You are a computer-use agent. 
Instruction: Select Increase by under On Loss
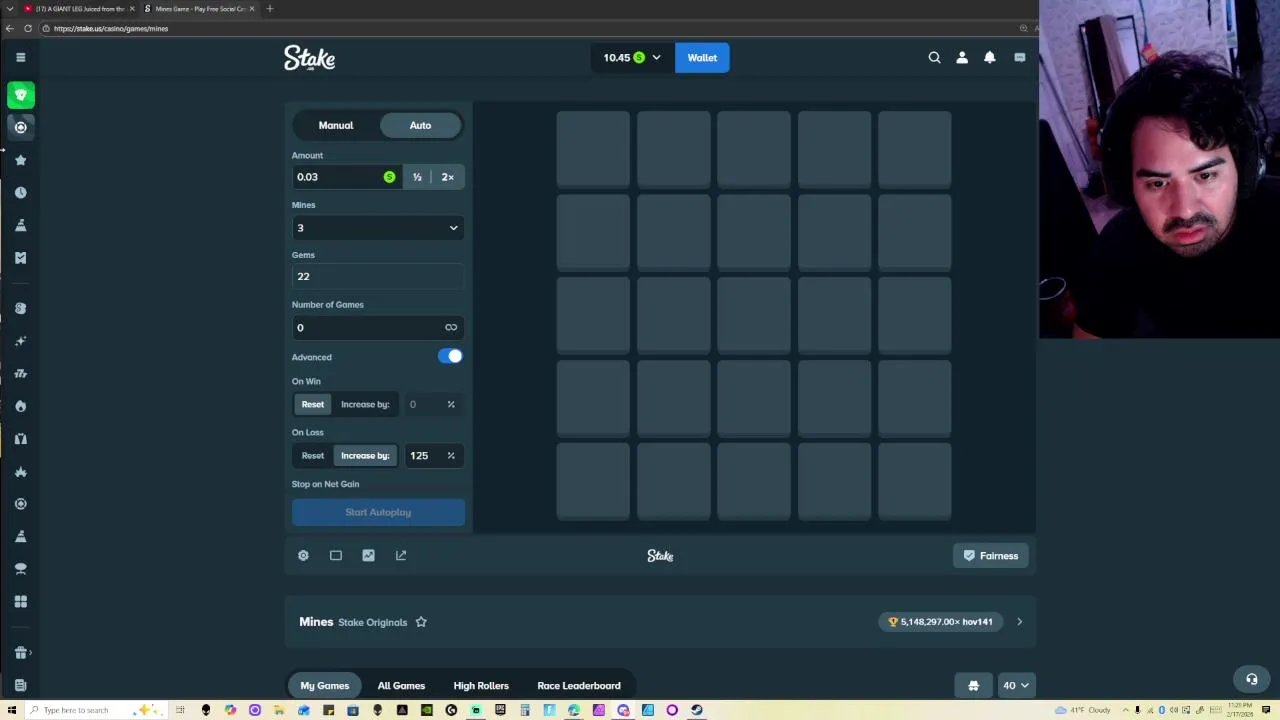coord(365,455)
